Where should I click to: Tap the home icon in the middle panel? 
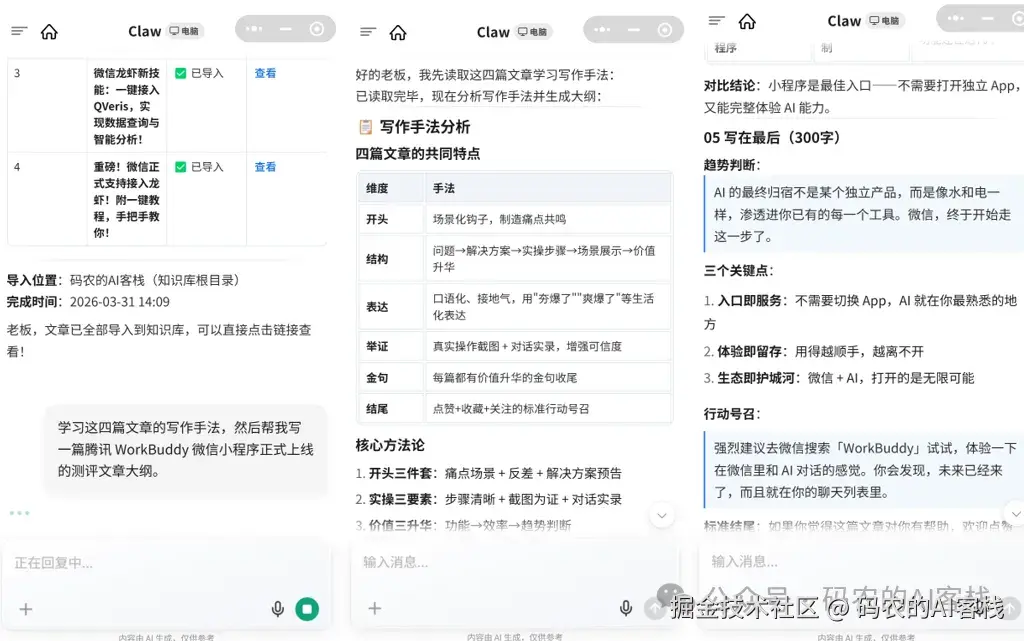click(x=398, y=32)
